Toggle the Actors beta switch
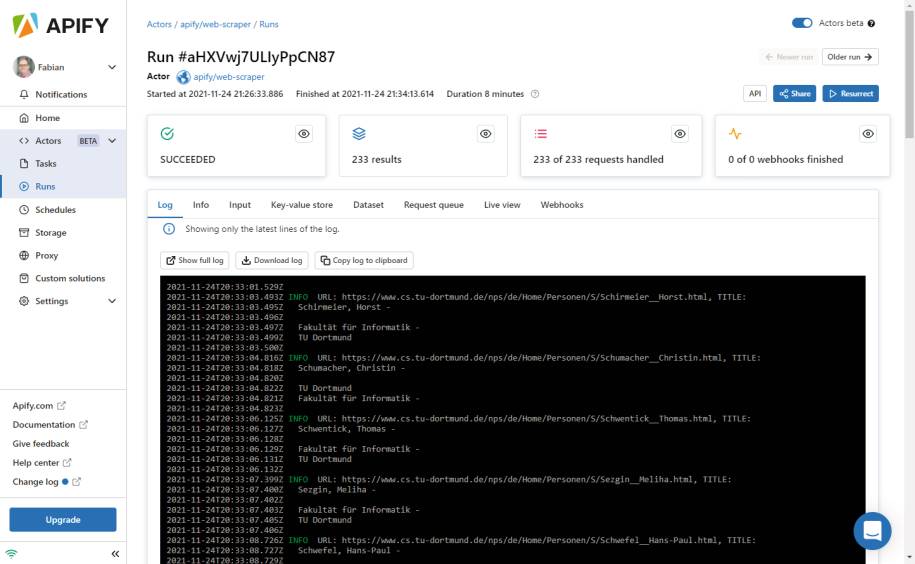The image size is (915, 564). point(802,23)
